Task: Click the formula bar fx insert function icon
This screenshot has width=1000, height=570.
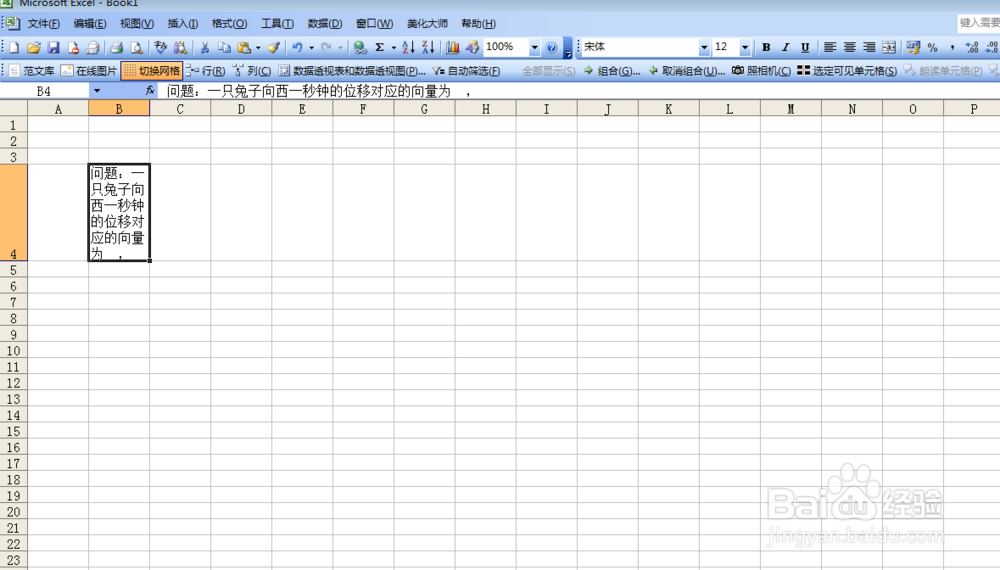Action: point(150,91)
